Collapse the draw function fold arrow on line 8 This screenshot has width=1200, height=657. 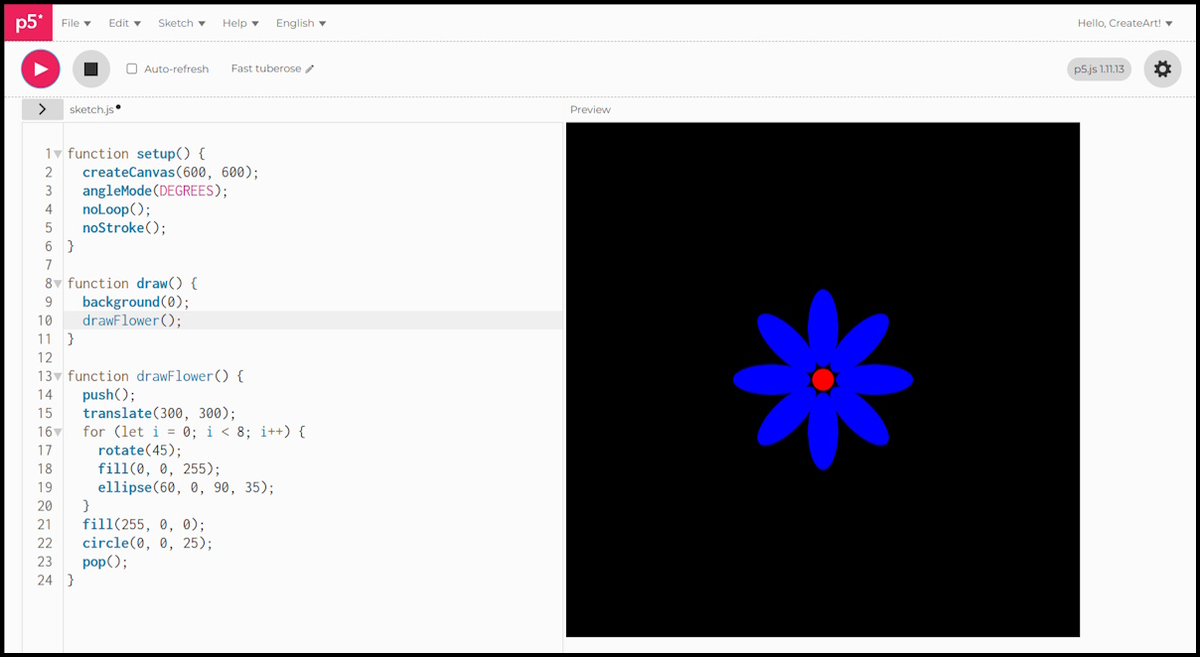click(x=58, y=284)
